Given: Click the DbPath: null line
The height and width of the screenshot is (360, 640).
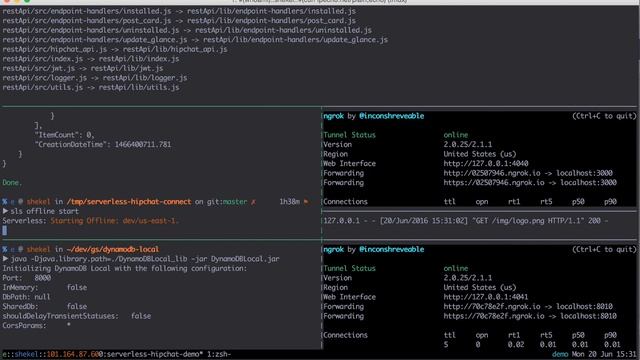Looking at the screenshot, I should tap(27, 297).
